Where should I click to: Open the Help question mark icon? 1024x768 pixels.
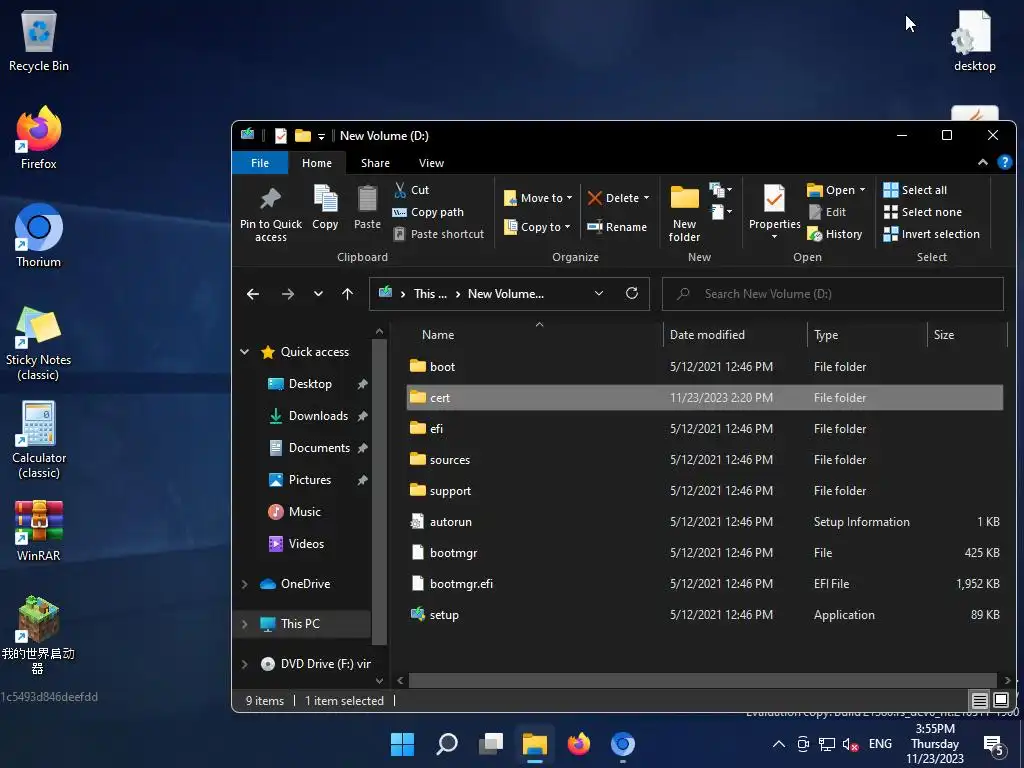pos(1004,162)
